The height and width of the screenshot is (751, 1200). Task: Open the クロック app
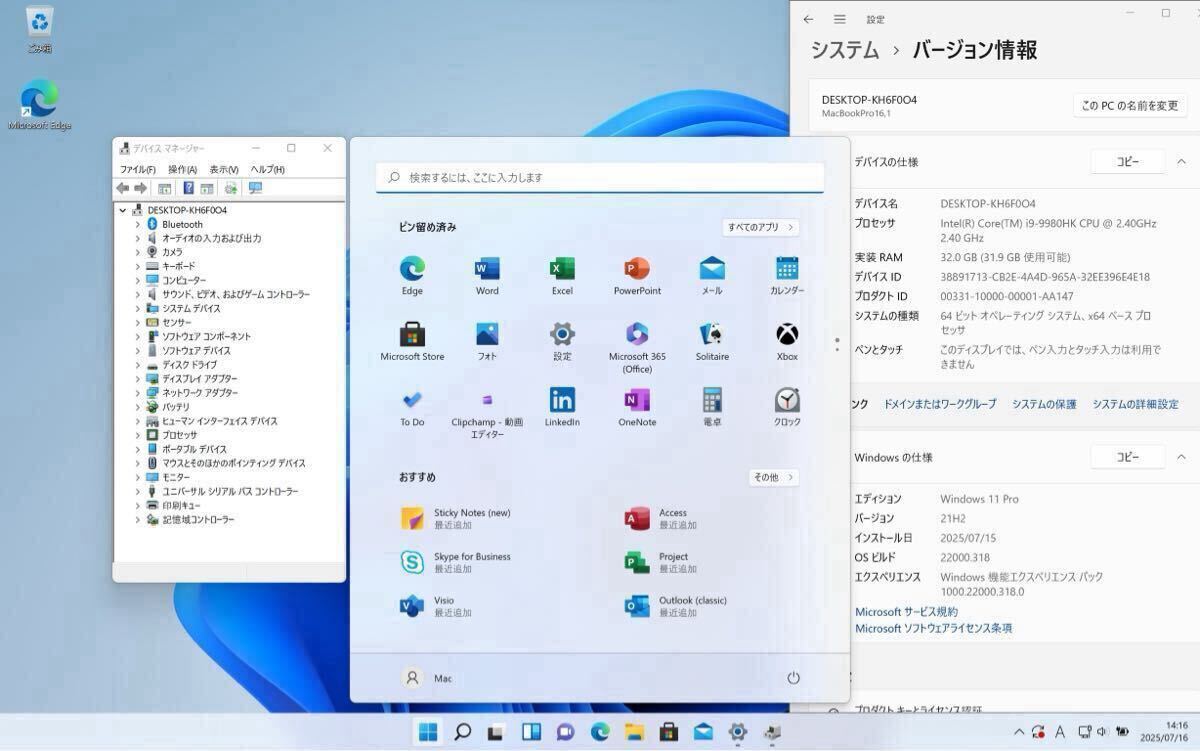(x=787, y=408)
